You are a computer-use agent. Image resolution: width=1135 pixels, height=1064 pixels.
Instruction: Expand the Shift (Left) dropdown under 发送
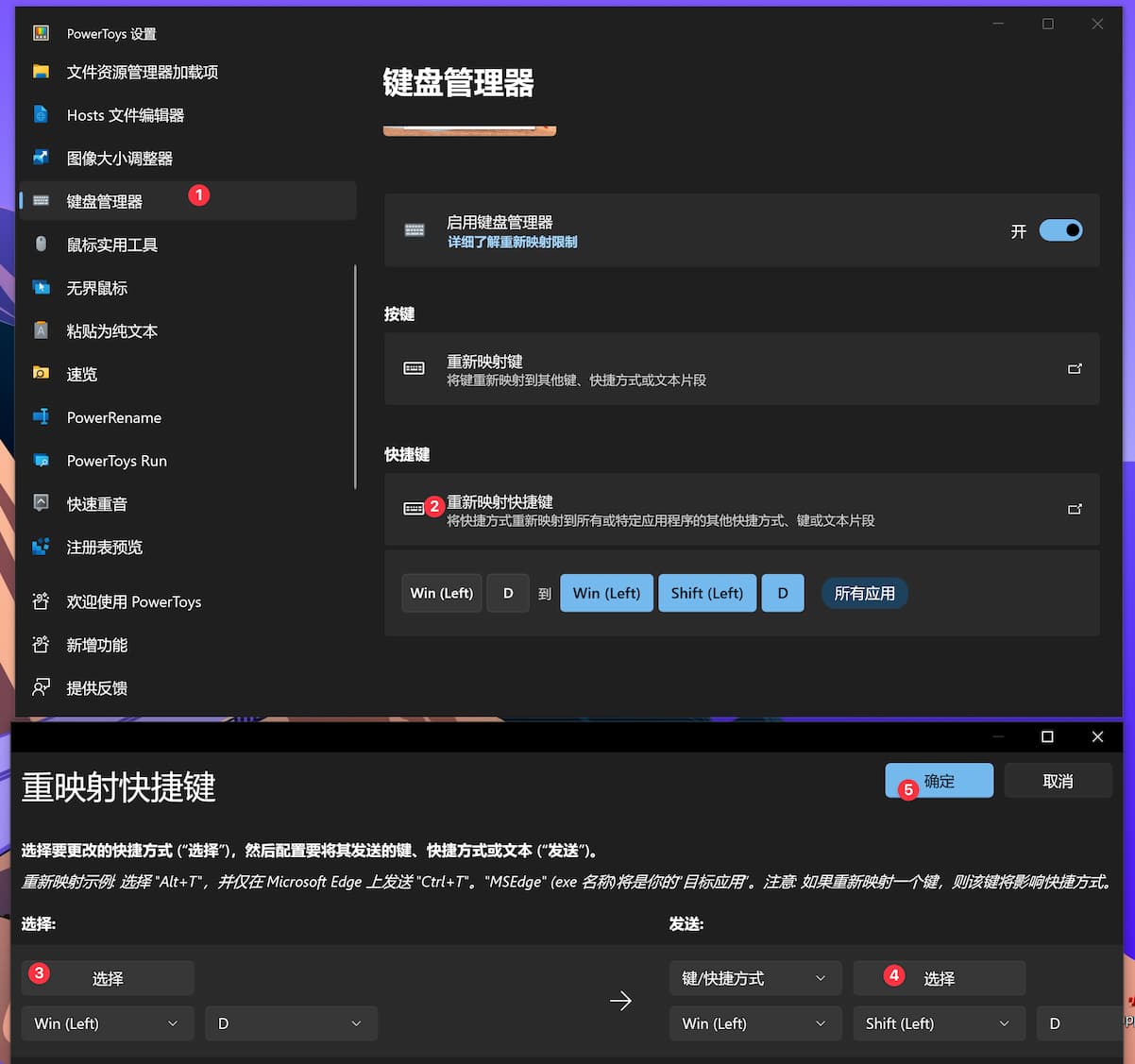point(938,1023)
